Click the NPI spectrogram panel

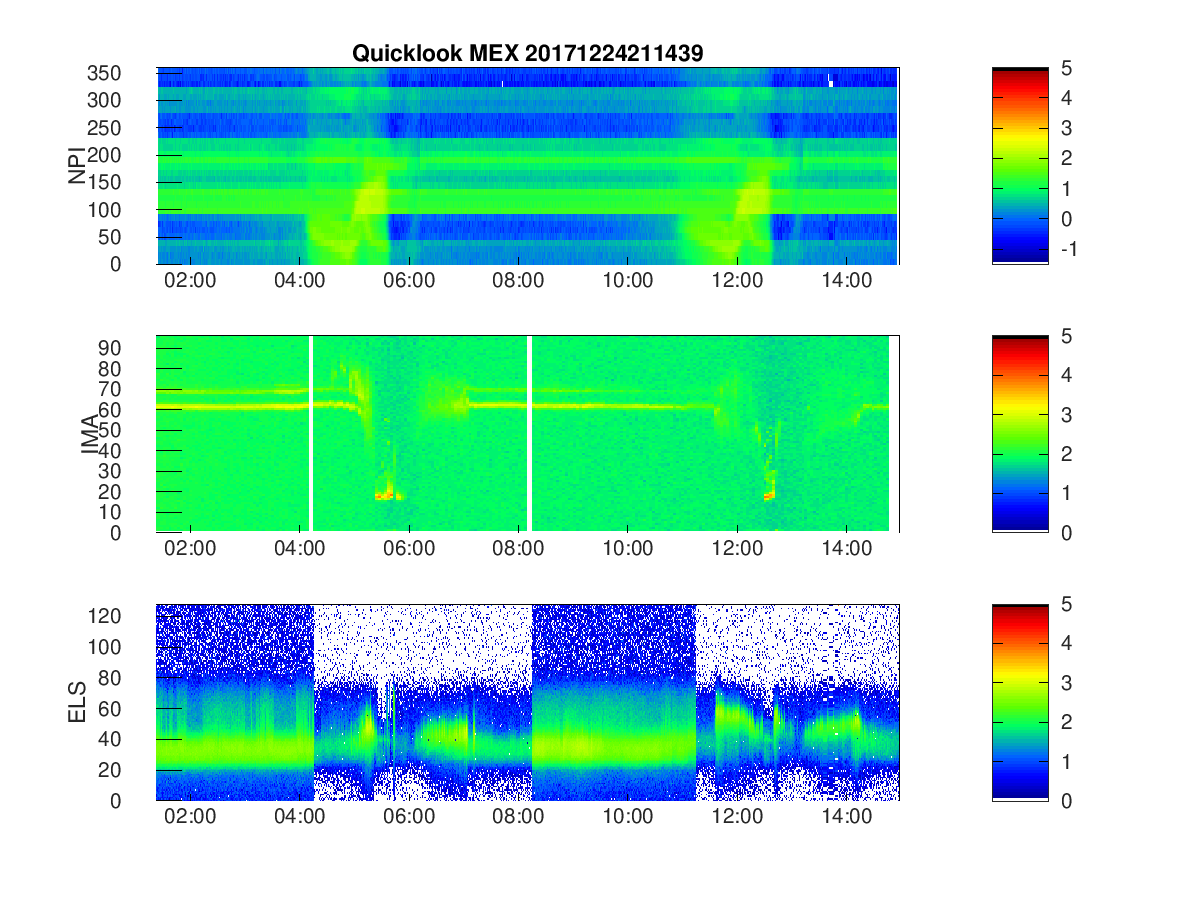(528, 166)
